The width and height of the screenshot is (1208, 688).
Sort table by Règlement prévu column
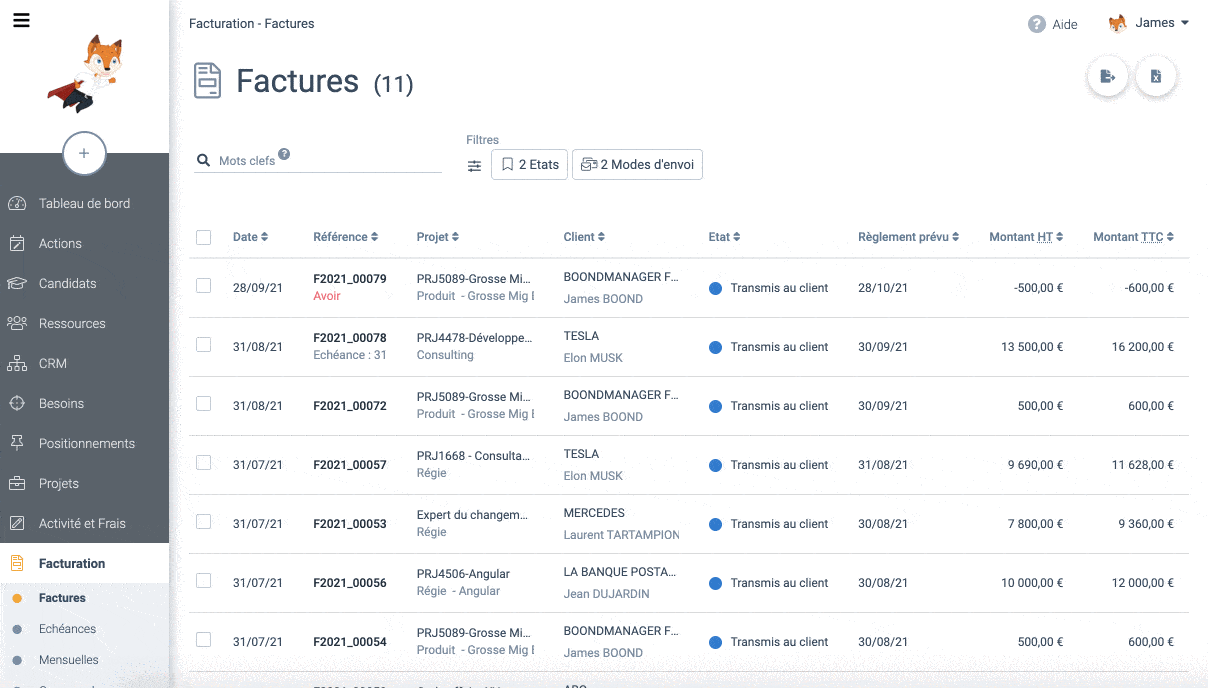pyautogui.click(x=908, y=237)
